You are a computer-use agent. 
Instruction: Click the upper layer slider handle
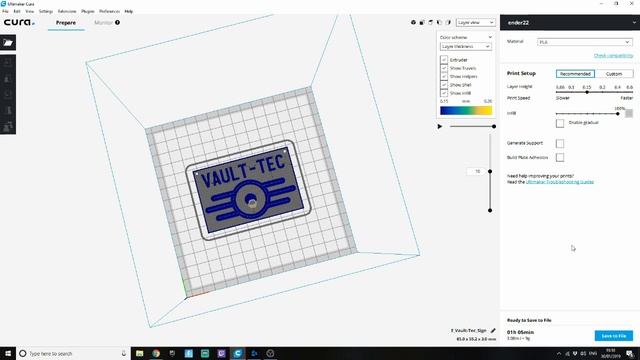[490, 171]
